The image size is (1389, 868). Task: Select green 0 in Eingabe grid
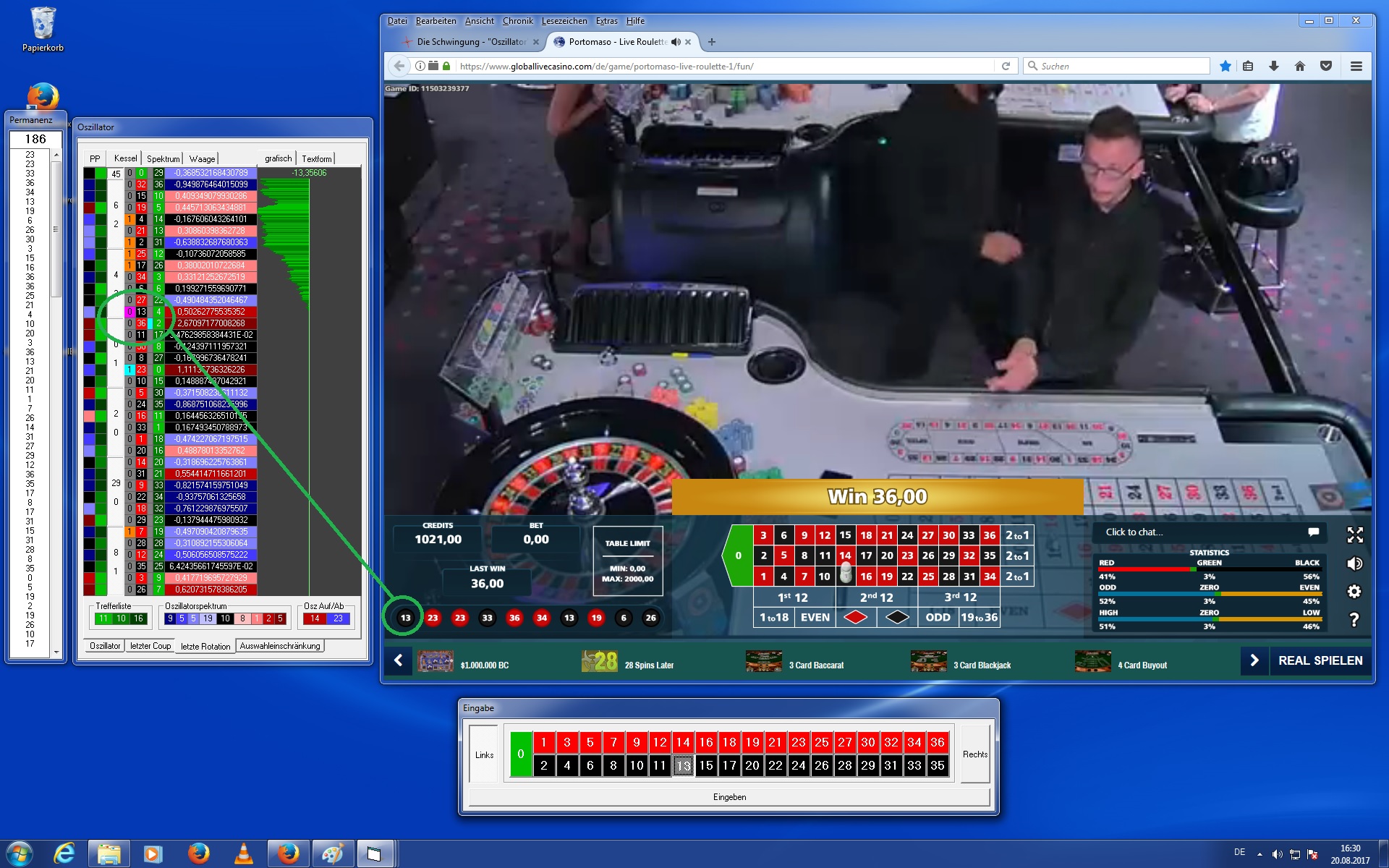521,754
